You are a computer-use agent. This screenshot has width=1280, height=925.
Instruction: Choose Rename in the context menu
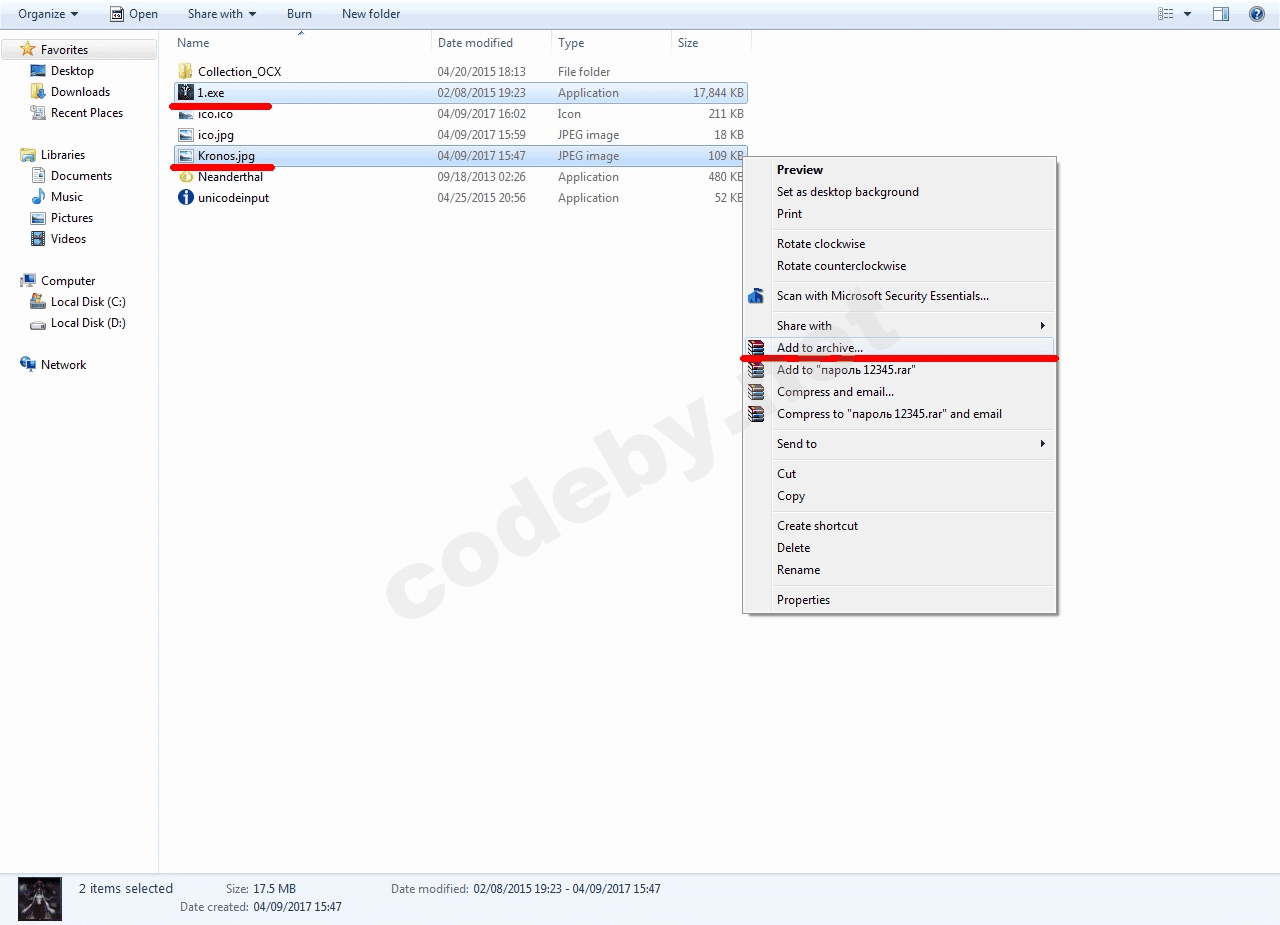[x=799, y=570]
